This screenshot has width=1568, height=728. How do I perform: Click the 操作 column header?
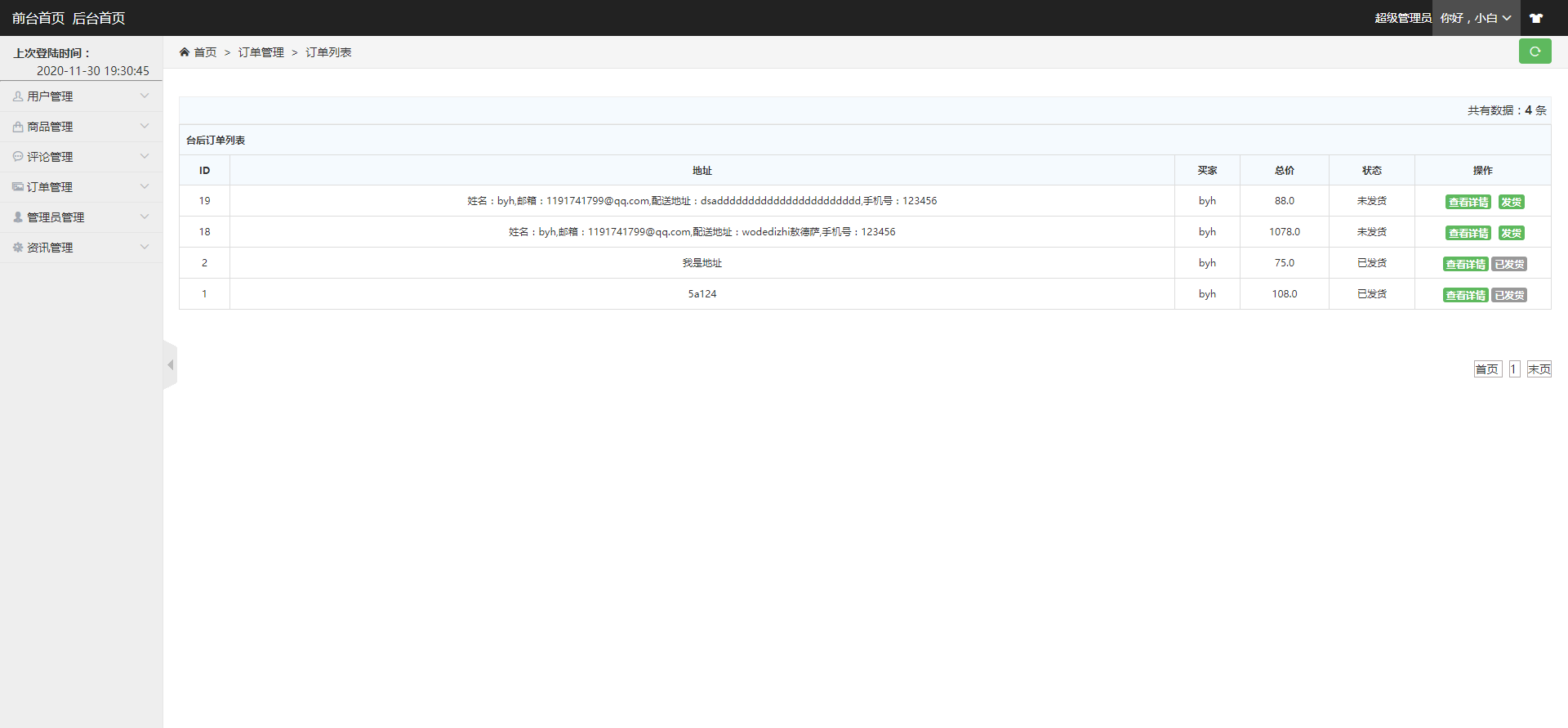pyautogui.click(x=1482, y=171)
